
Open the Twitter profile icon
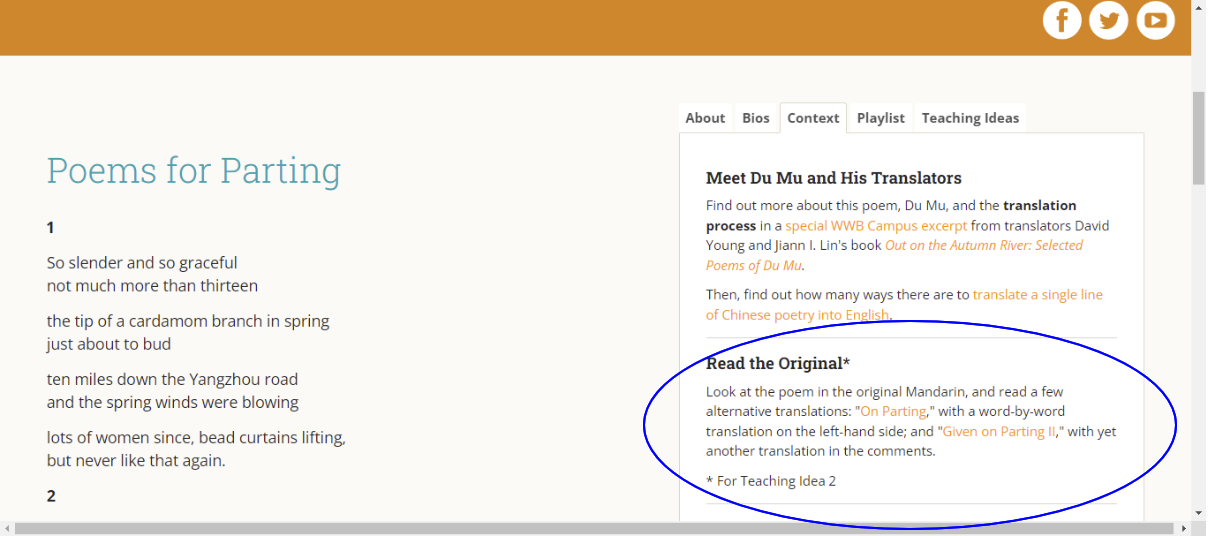click(x=1108, y=20)
